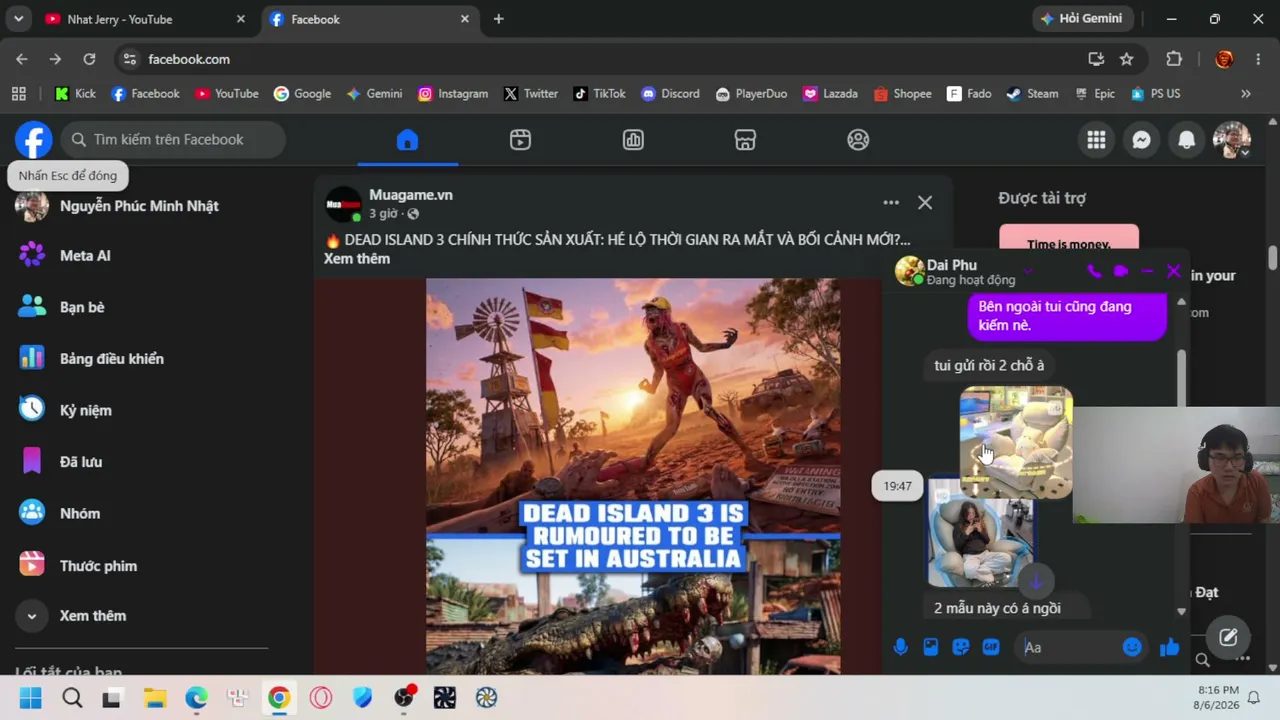Viewport: 1280px width, 720px height.
Task: Expand the Dai Phu chat settings chevron
Action: (x=1028, y=272)
